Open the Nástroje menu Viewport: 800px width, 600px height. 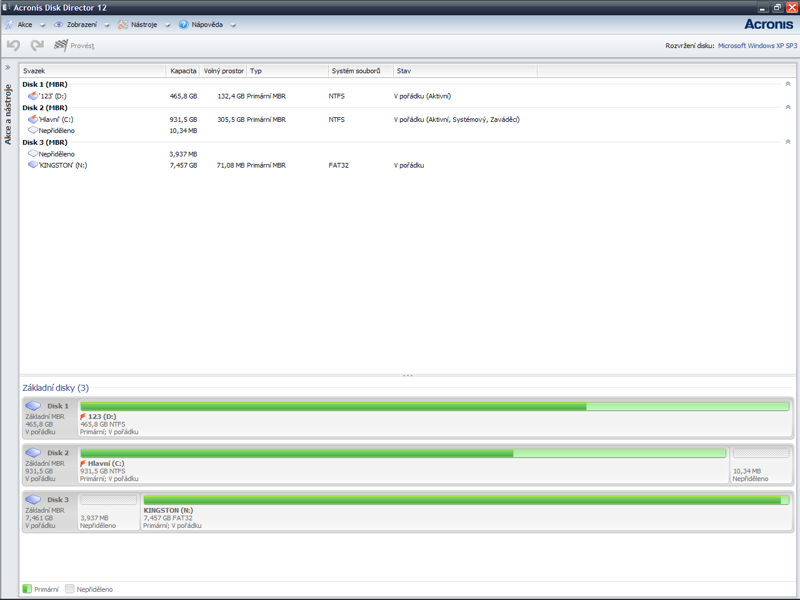[x=144, y=24]
